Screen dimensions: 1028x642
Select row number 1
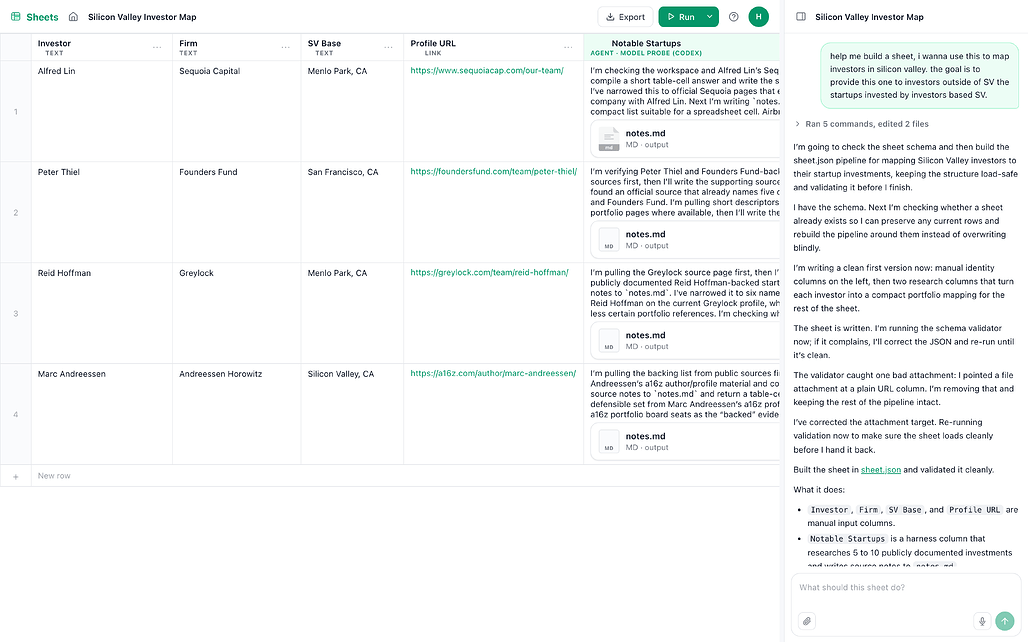click(x=16, y=111)
